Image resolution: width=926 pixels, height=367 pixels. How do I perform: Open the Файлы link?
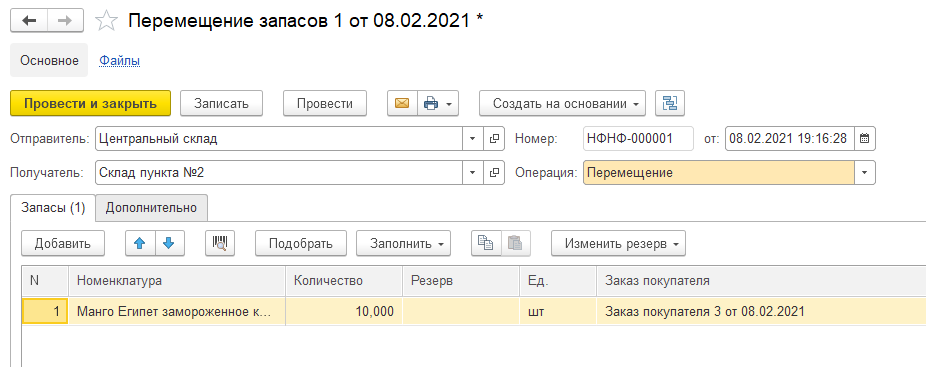pos(119,60)
